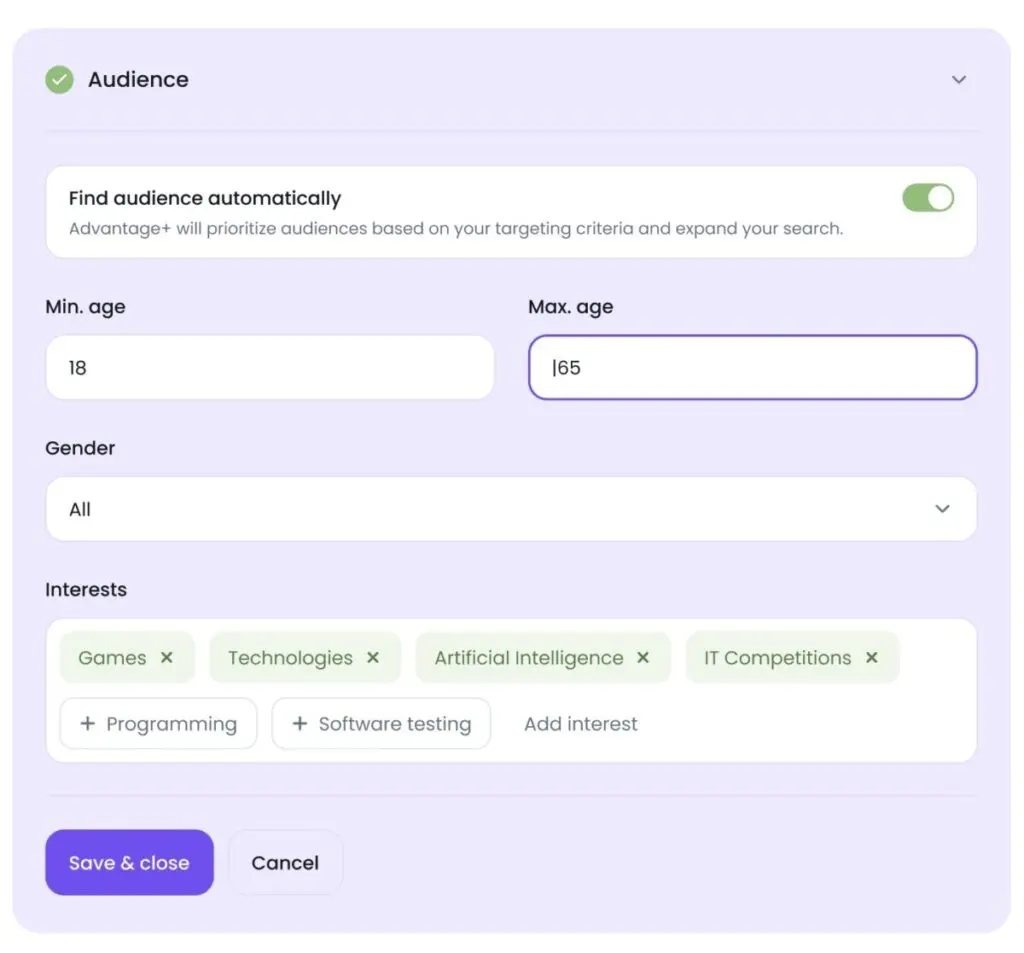Open the Gender dropdown

point(511,509)
